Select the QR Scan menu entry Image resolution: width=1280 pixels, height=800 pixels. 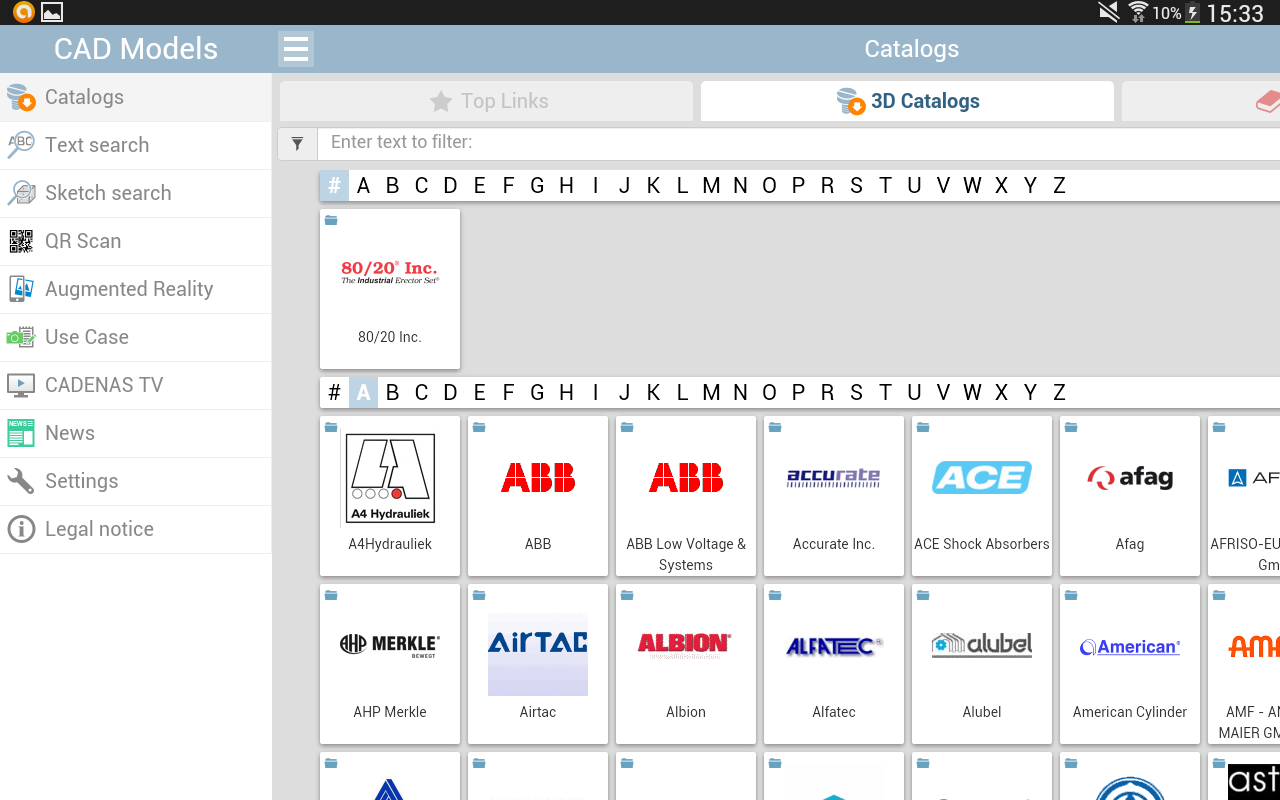click(83, 241)
